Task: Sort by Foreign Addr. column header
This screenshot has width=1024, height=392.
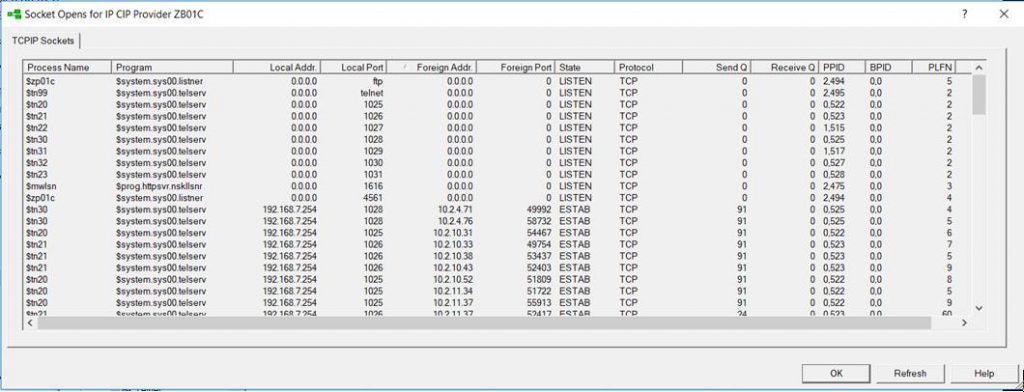Action: click(x=432, y=67)
